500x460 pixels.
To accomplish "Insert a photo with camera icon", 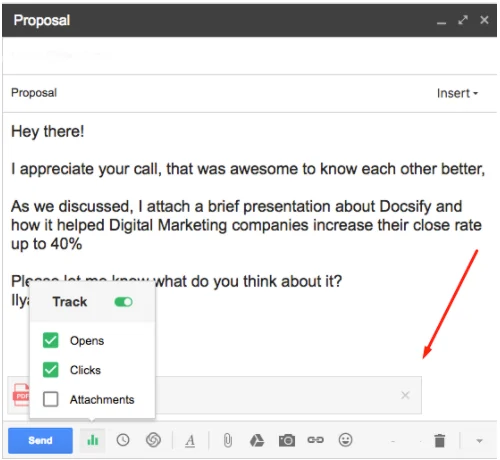I will [x=287, y=440].
